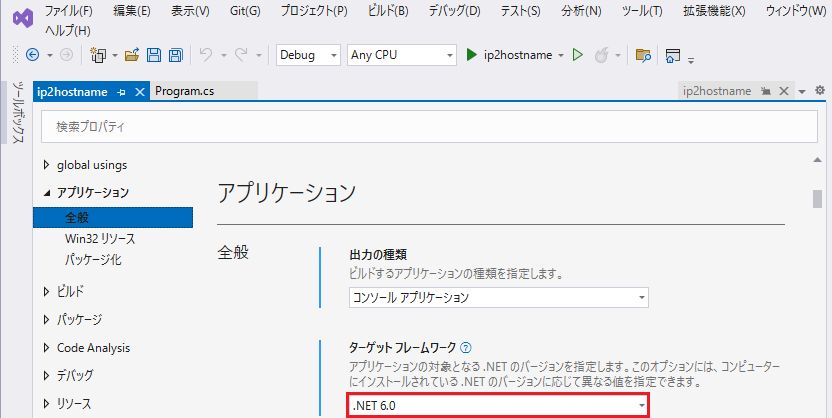Screen dimensions: 832x418
Task: Switch to the Program.cs tab
Action: 184,91
